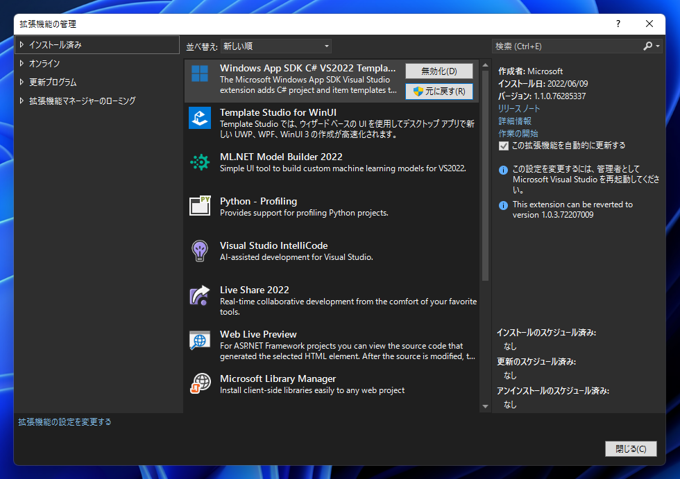Expand the インストール済み tree node
This screenshot has width=680, height=479.
(21, 45)
